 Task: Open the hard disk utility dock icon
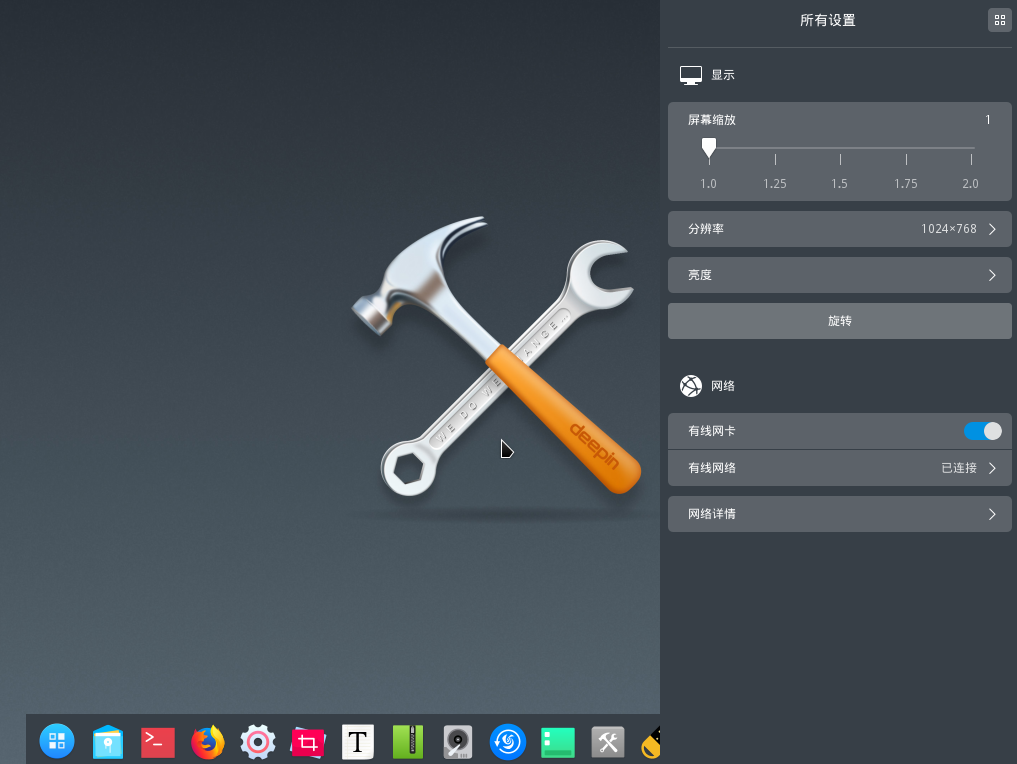[457, 742]
